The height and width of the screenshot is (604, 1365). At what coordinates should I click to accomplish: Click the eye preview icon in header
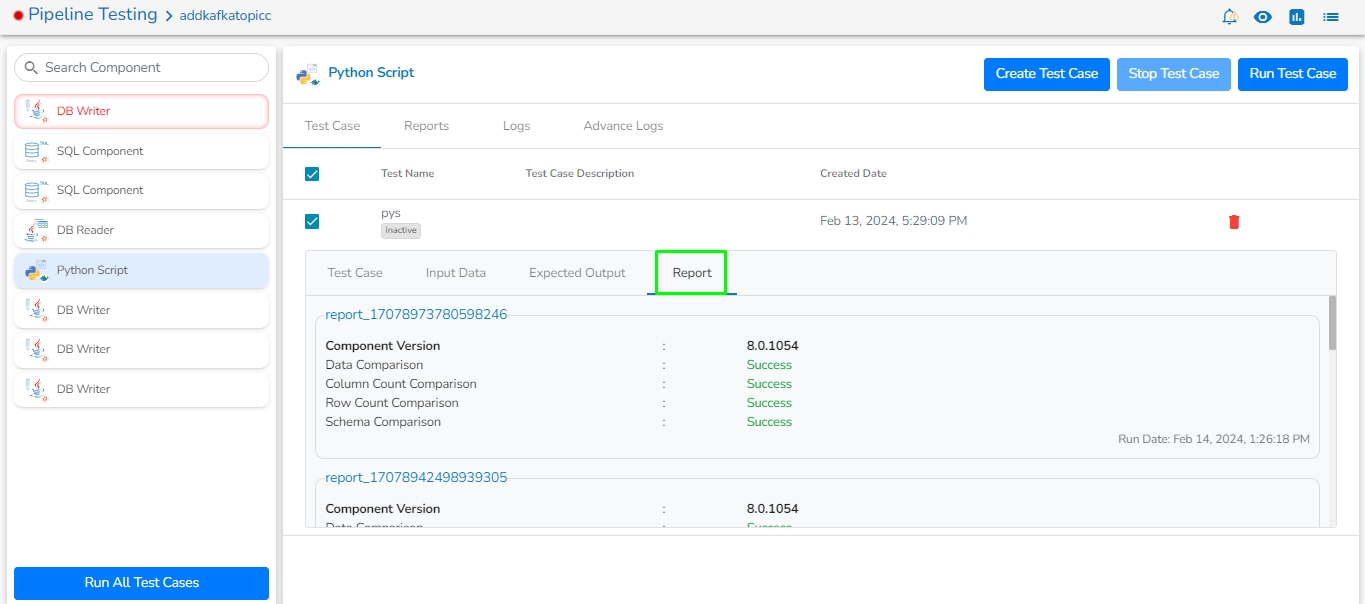click(1263, 17)
